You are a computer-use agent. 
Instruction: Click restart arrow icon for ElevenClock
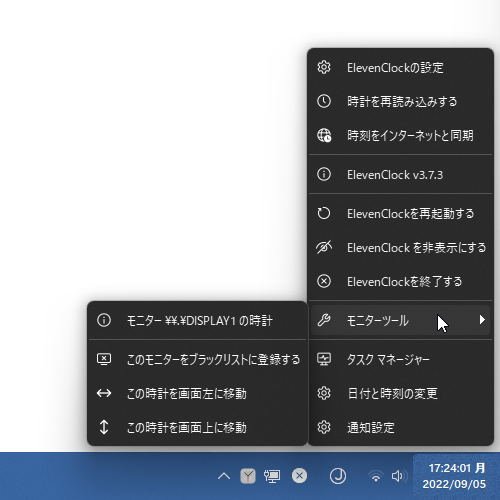pyautogui.click(x=324, y=213)
